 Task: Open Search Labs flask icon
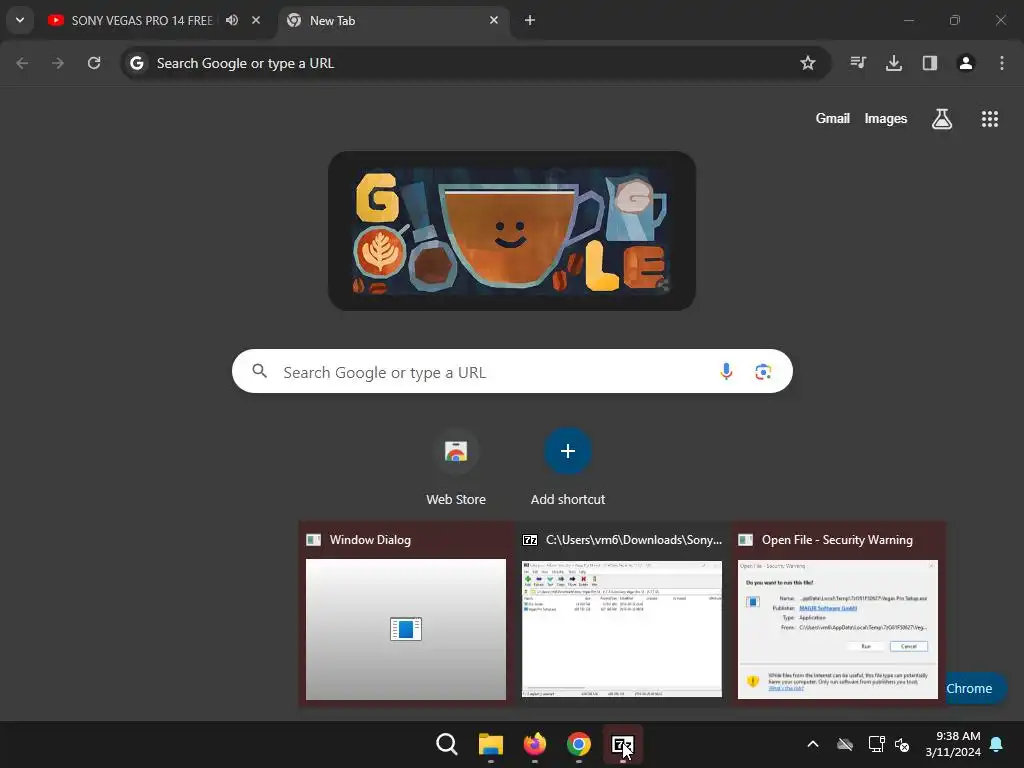[x=942, y=119]
